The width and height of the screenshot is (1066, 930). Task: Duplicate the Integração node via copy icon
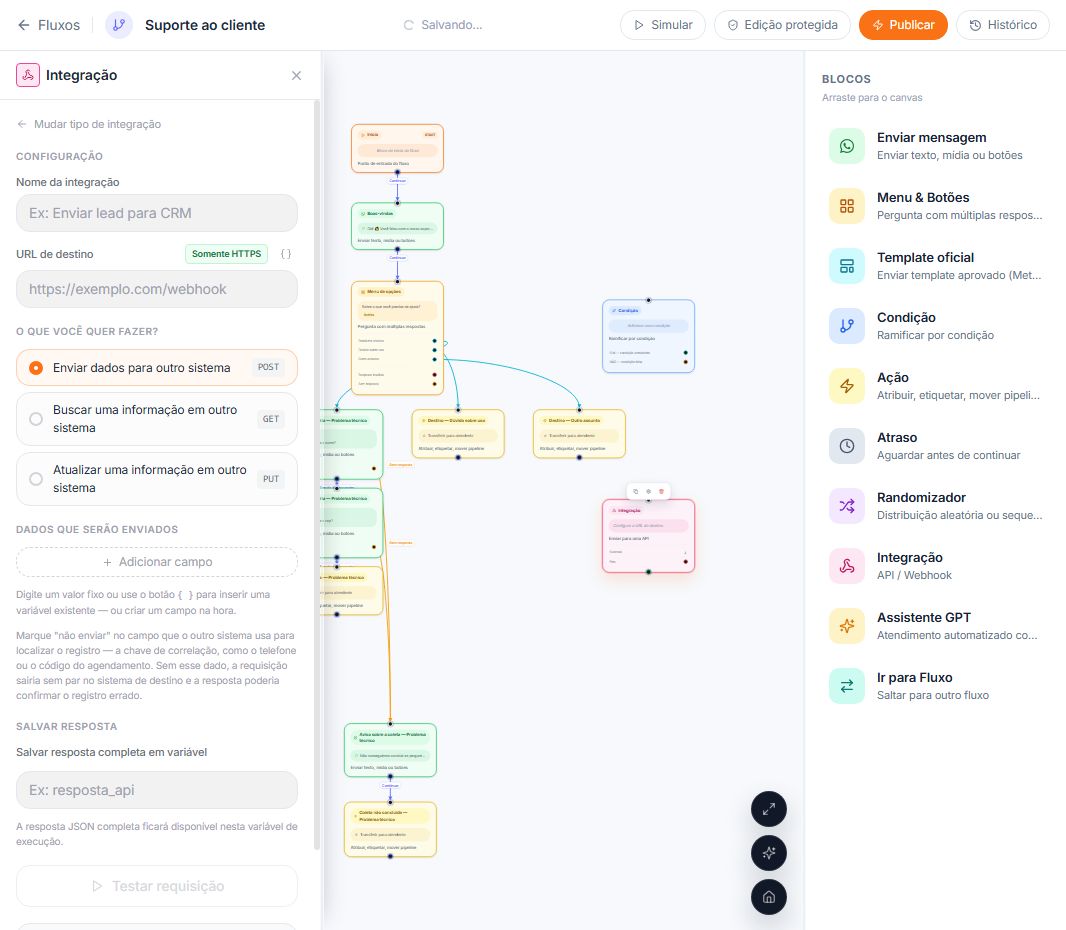(x=636, y=491)
